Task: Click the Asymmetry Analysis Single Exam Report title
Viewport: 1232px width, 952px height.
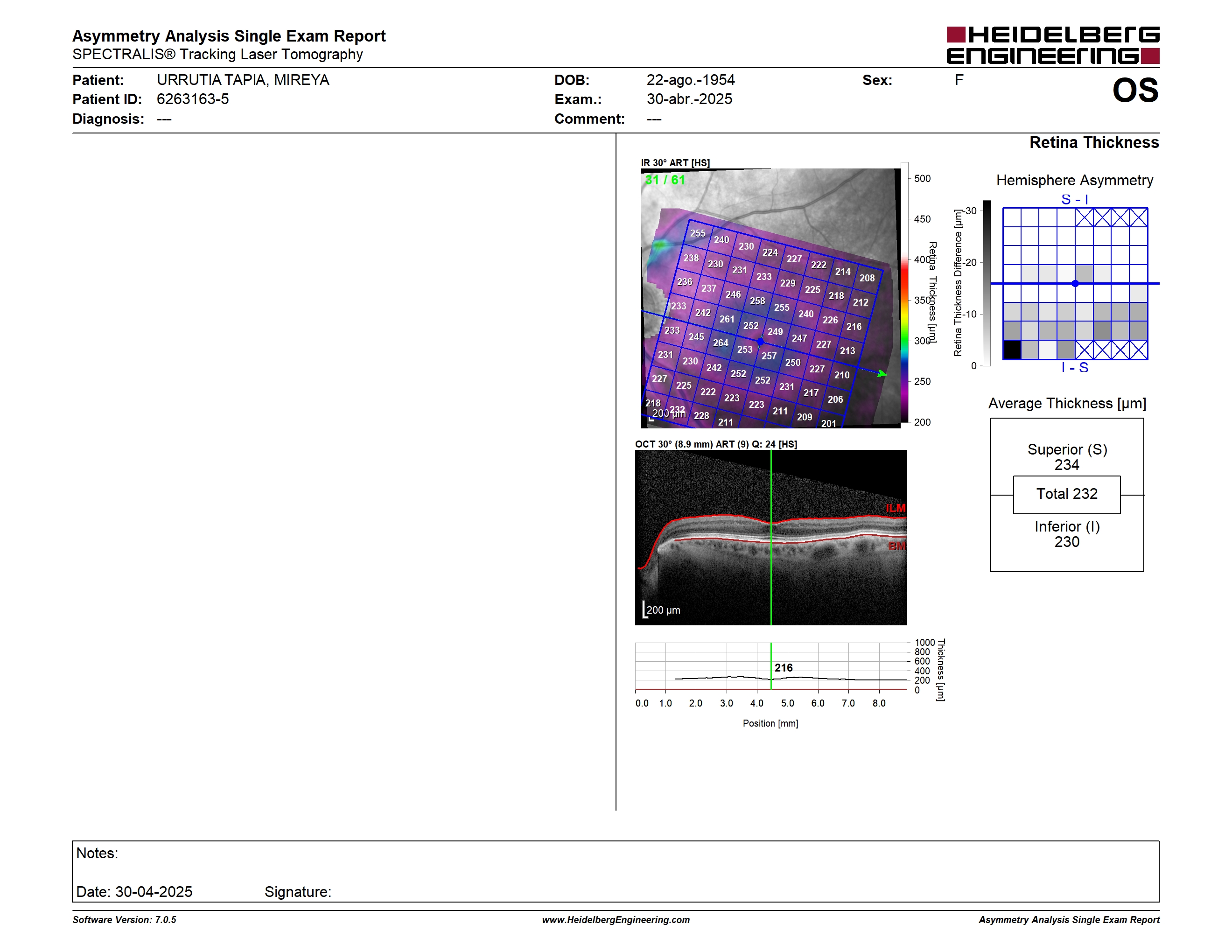Action: pos(229,36)
